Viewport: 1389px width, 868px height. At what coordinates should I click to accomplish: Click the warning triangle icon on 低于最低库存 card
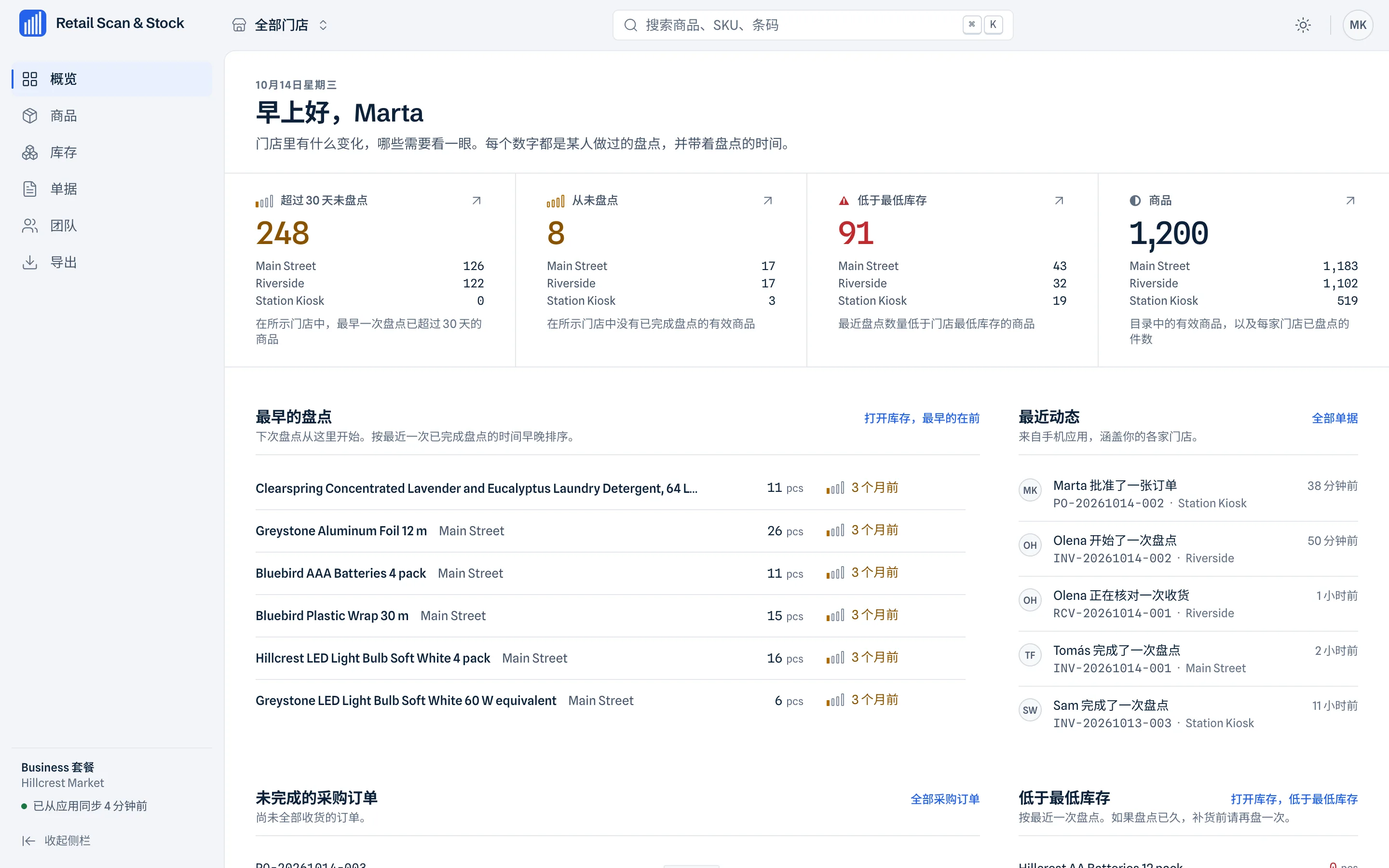tap(844, 201)
